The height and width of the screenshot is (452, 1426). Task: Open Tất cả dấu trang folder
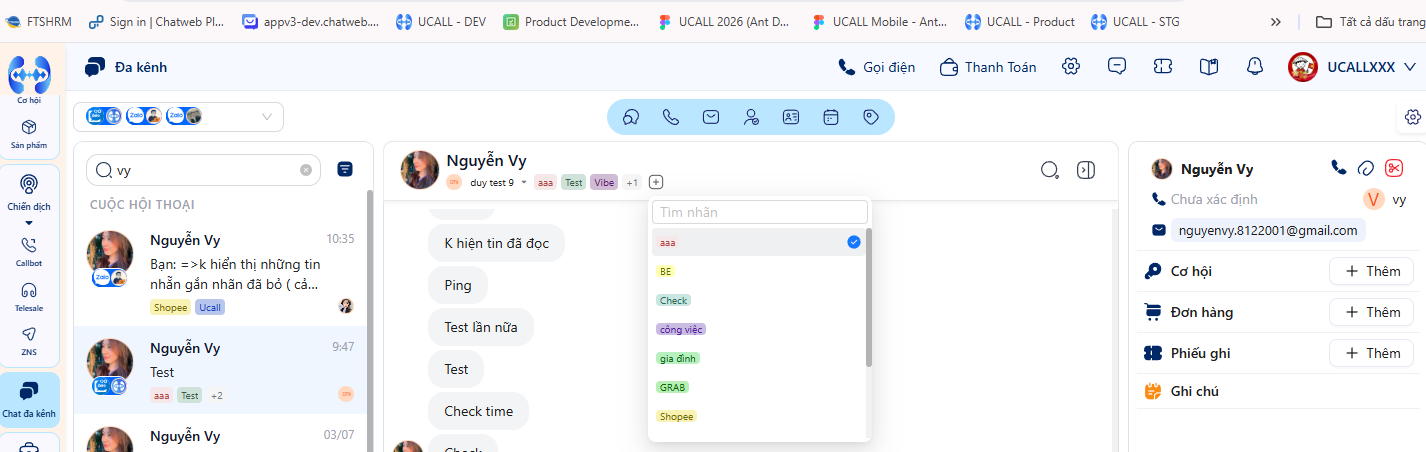[x=1370, y=21]
